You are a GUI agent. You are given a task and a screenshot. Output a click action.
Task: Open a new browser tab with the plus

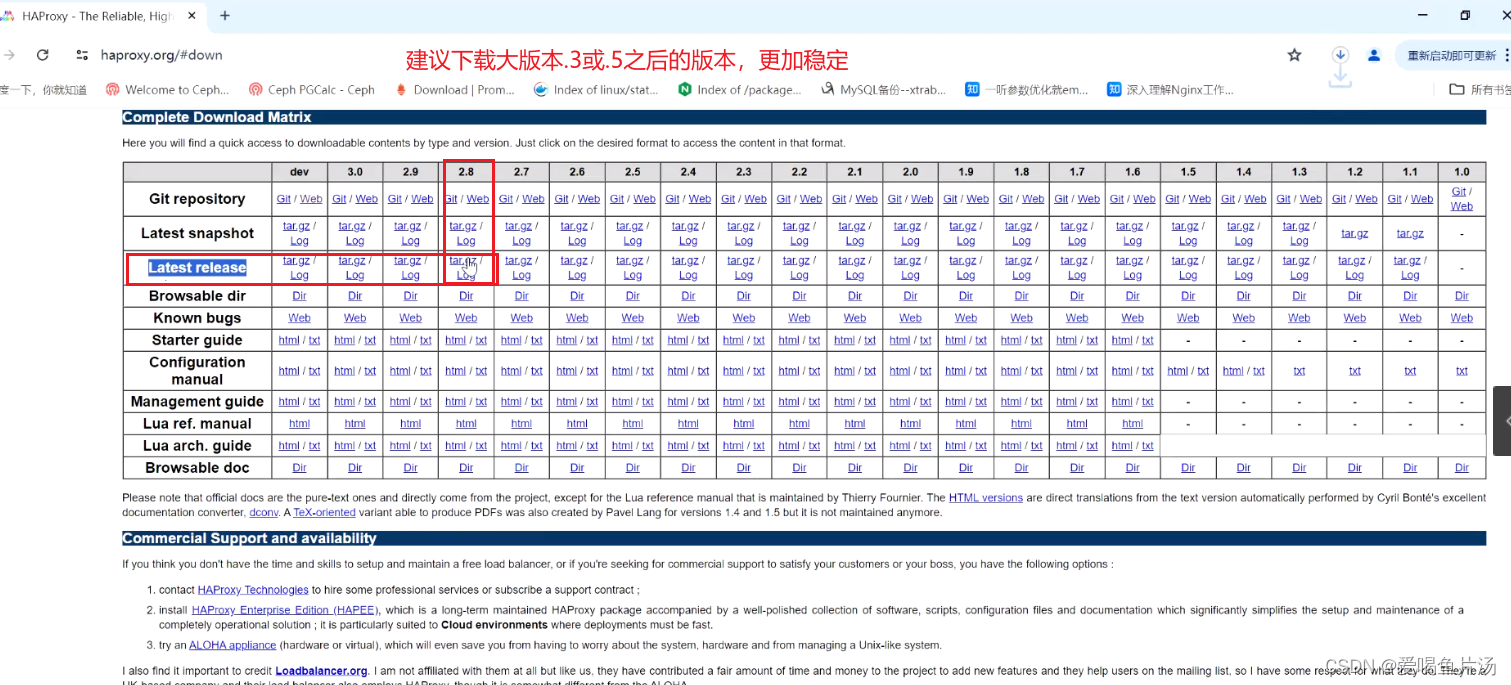coord(222,16)
